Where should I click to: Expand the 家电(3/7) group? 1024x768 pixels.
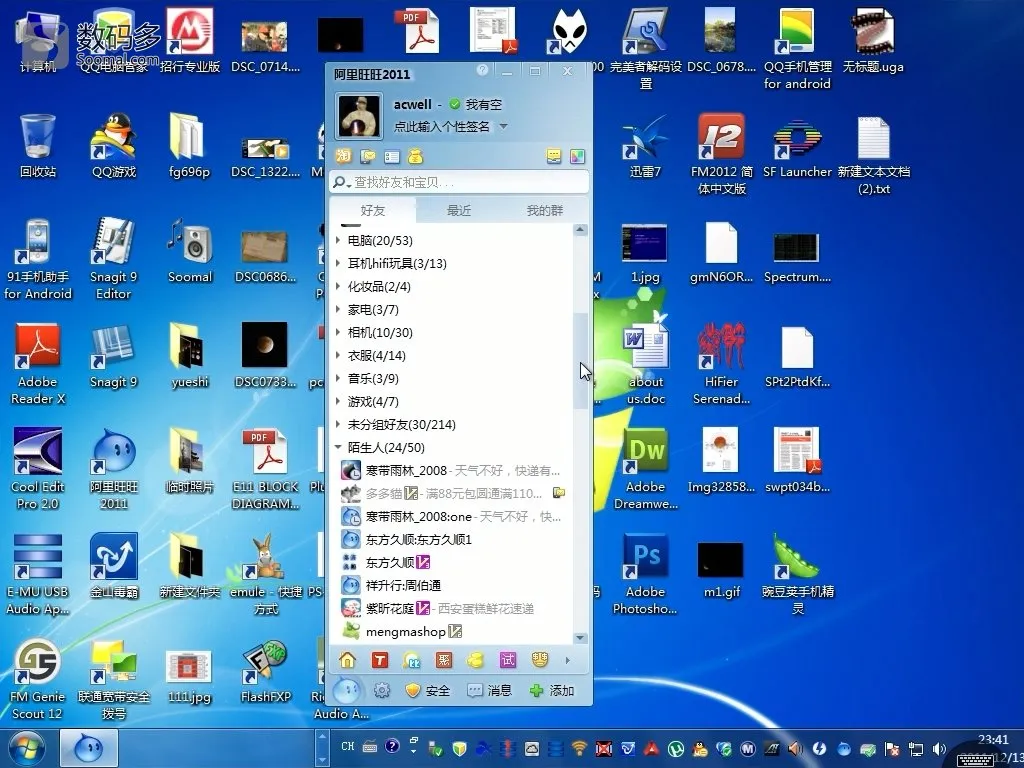[x=338, y=309]
